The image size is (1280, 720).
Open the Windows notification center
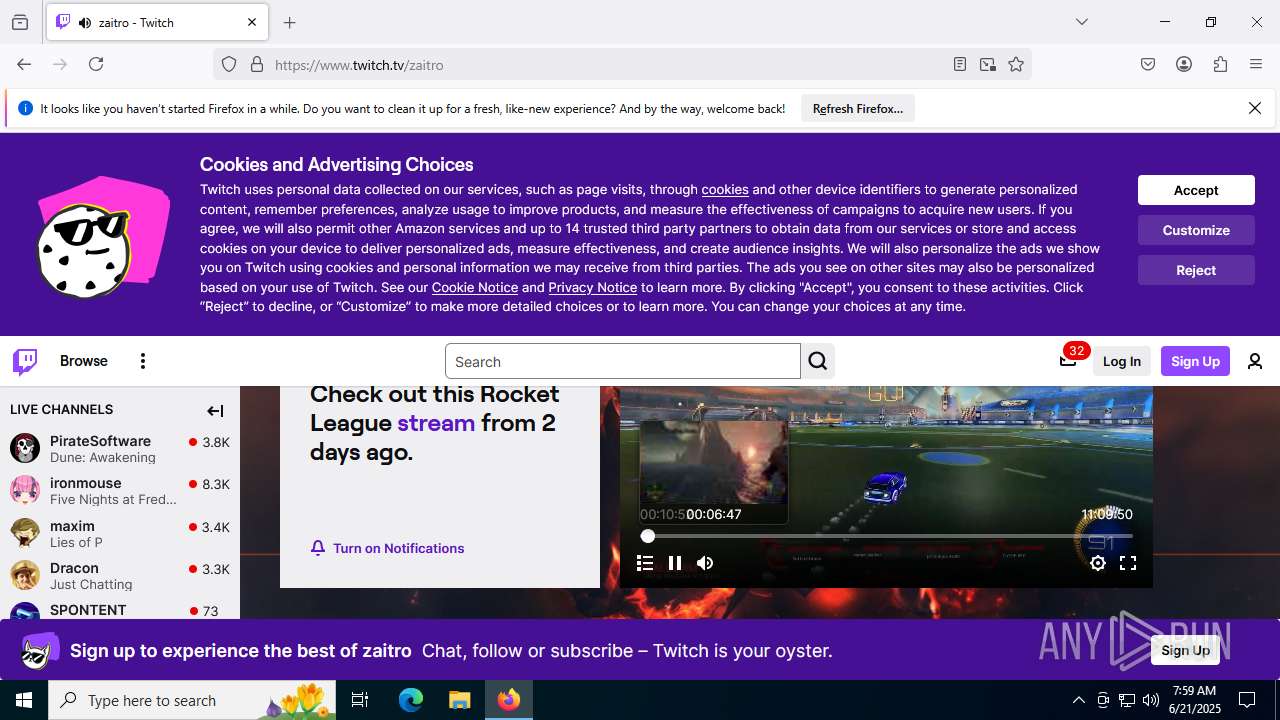coord(1247,700)
